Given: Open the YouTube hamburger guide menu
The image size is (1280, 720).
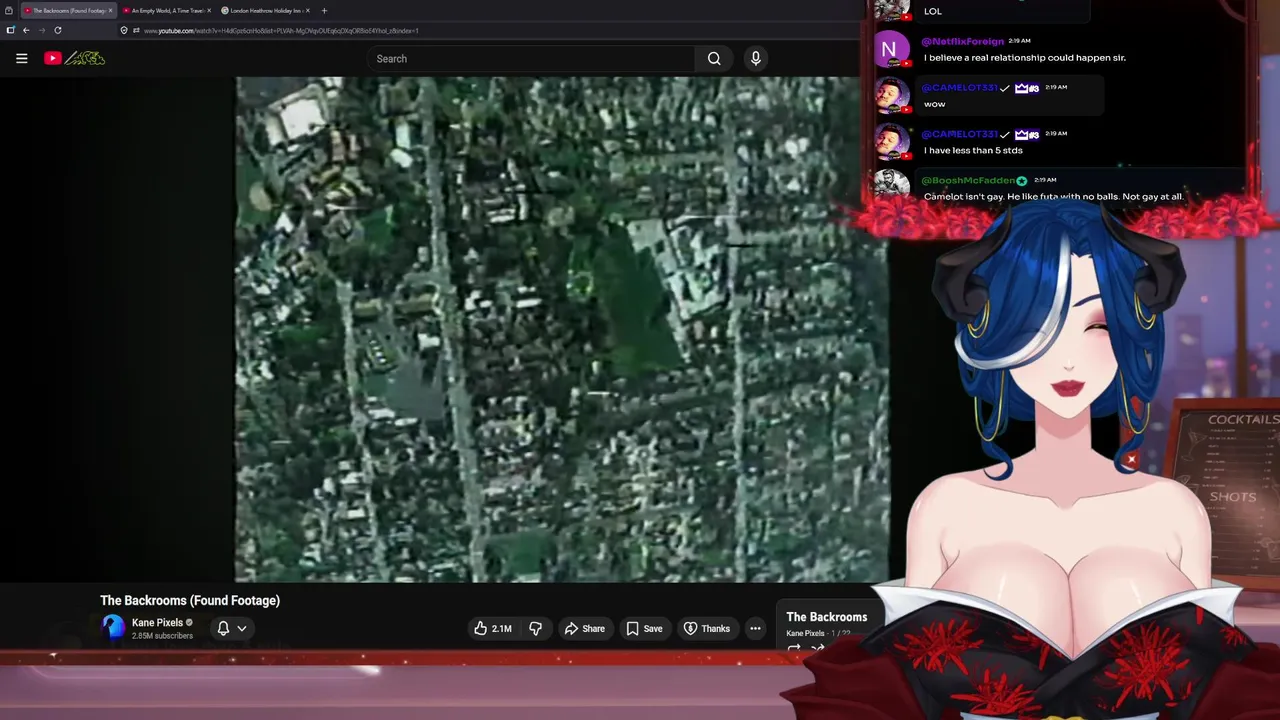Looking at the screenshot, I should [21, 58].
